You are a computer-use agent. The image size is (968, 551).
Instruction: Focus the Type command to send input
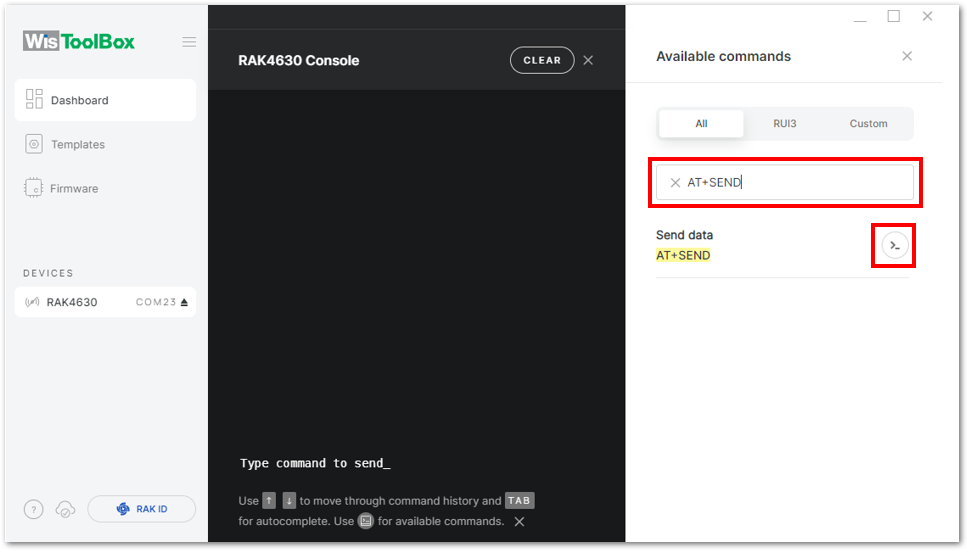tap(315, 463)
